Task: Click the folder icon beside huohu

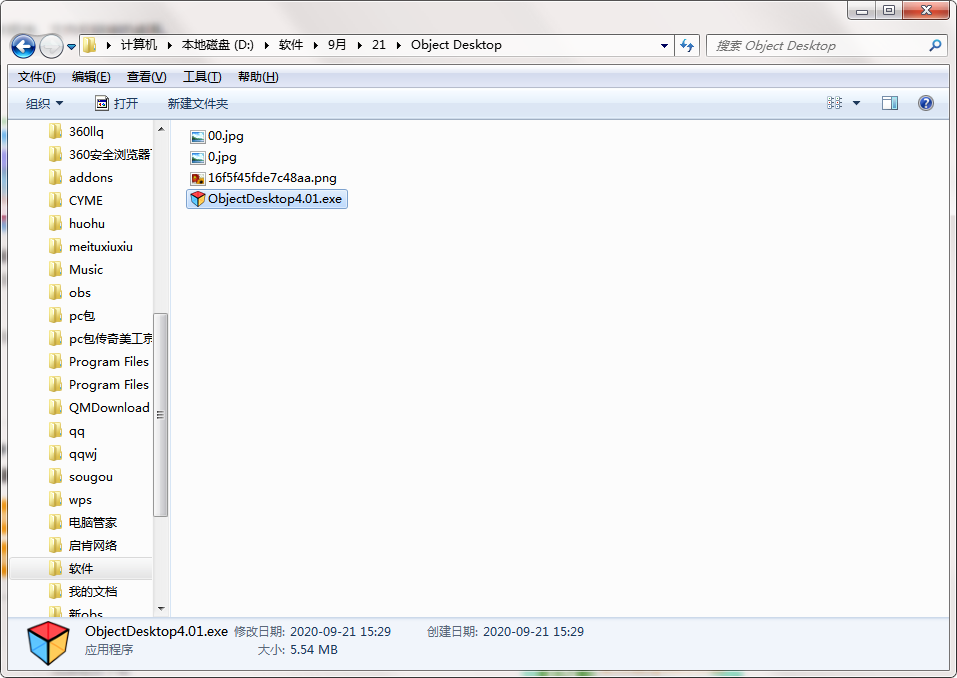Action: tap(56, 223)
